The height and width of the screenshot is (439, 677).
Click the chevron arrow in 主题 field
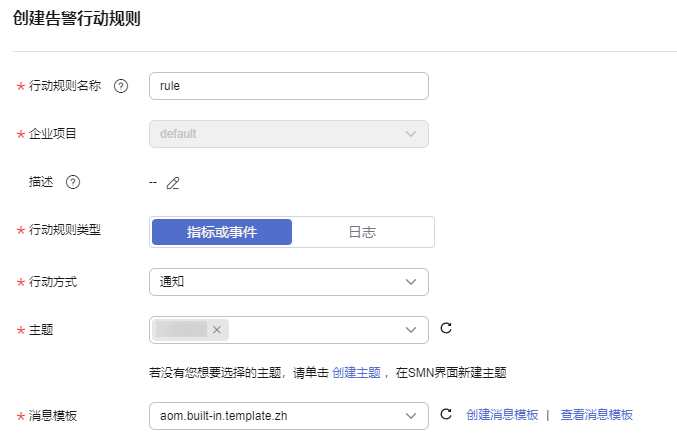411,330
